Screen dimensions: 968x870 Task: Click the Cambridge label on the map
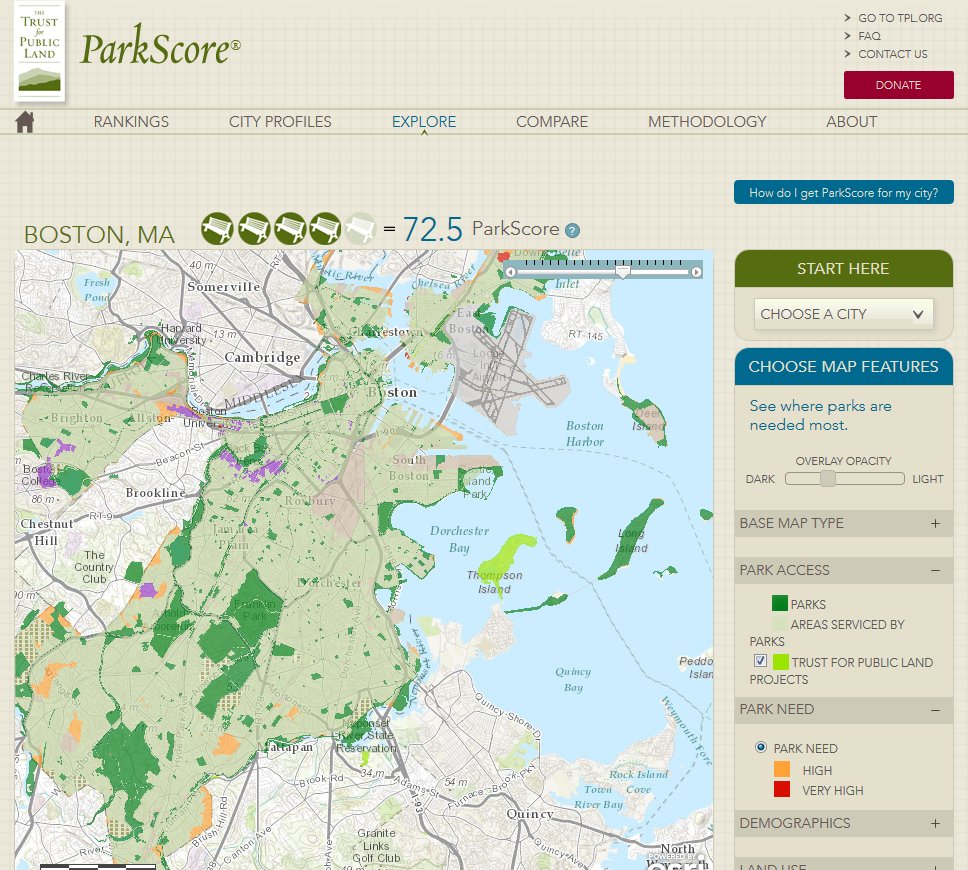(x=262, y=357)
